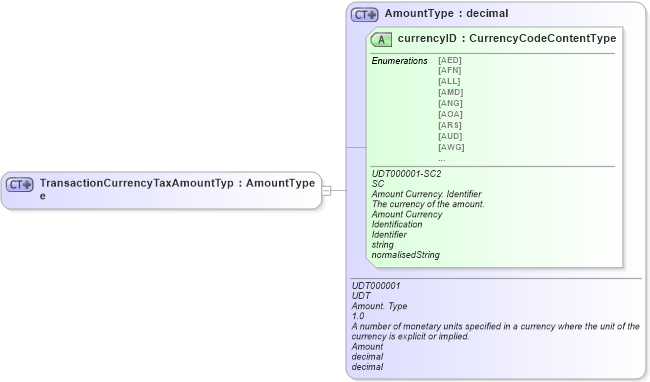
Task: Select the [AWG] enumeration value
Action: pyautogui.click(x=451, y=147)
